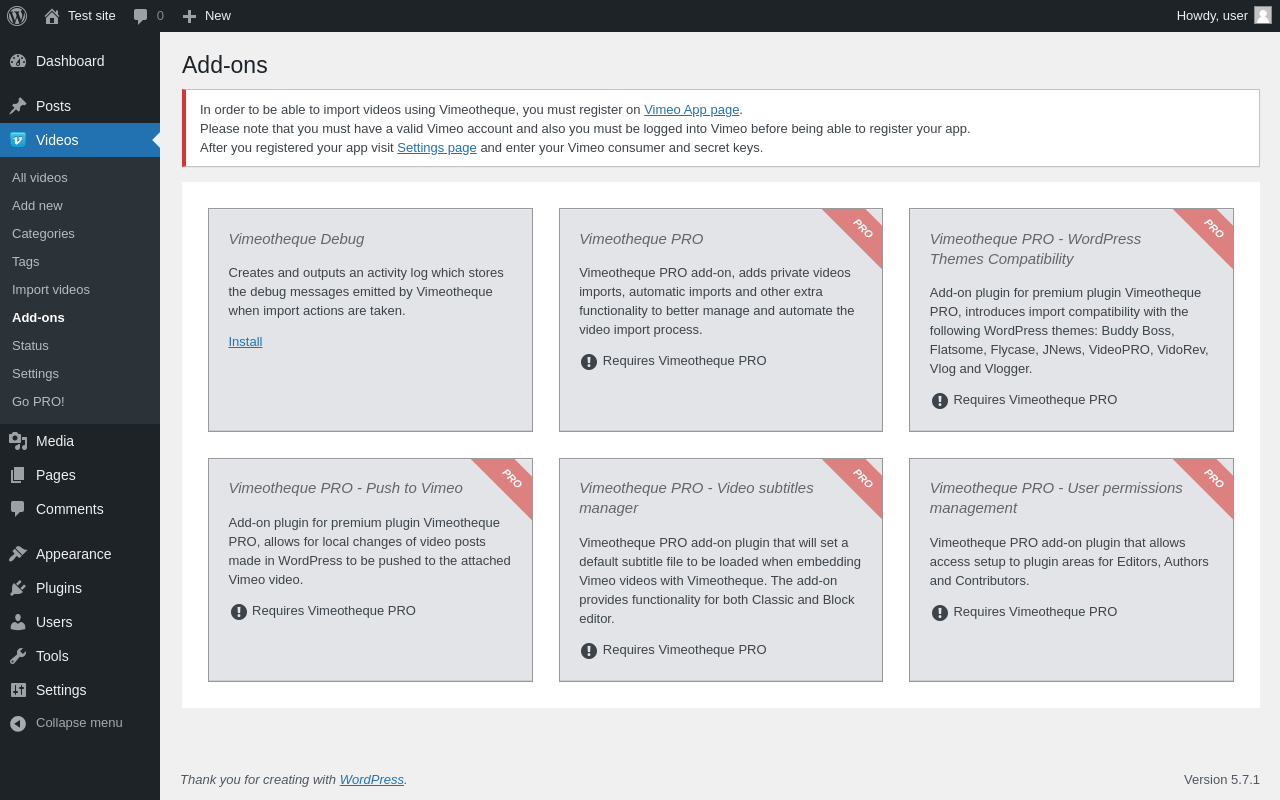Follow the Settings page link in the notice

[436, 148]
